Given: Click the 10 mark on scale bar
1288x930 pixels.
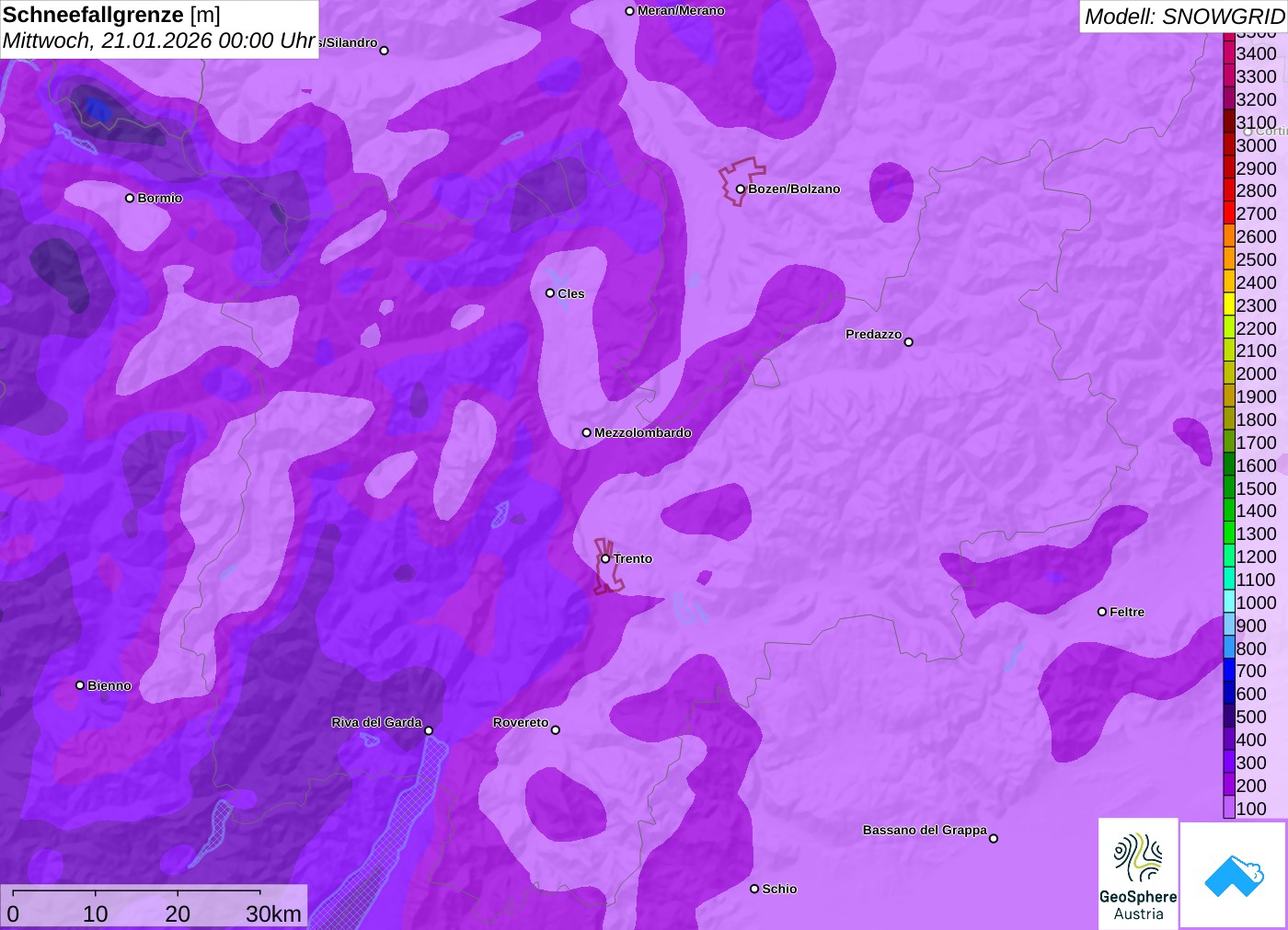Looking at the screenshot, I should (x=96, y=913).
